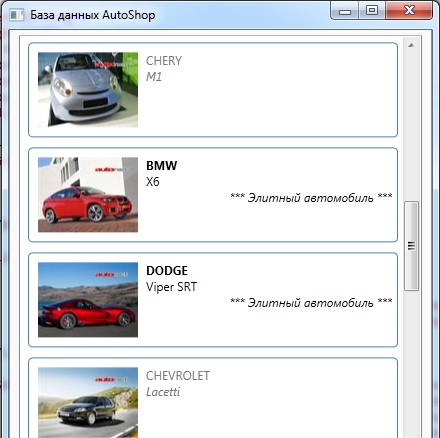Click the AutoShop window title icon

coord(16,15)
